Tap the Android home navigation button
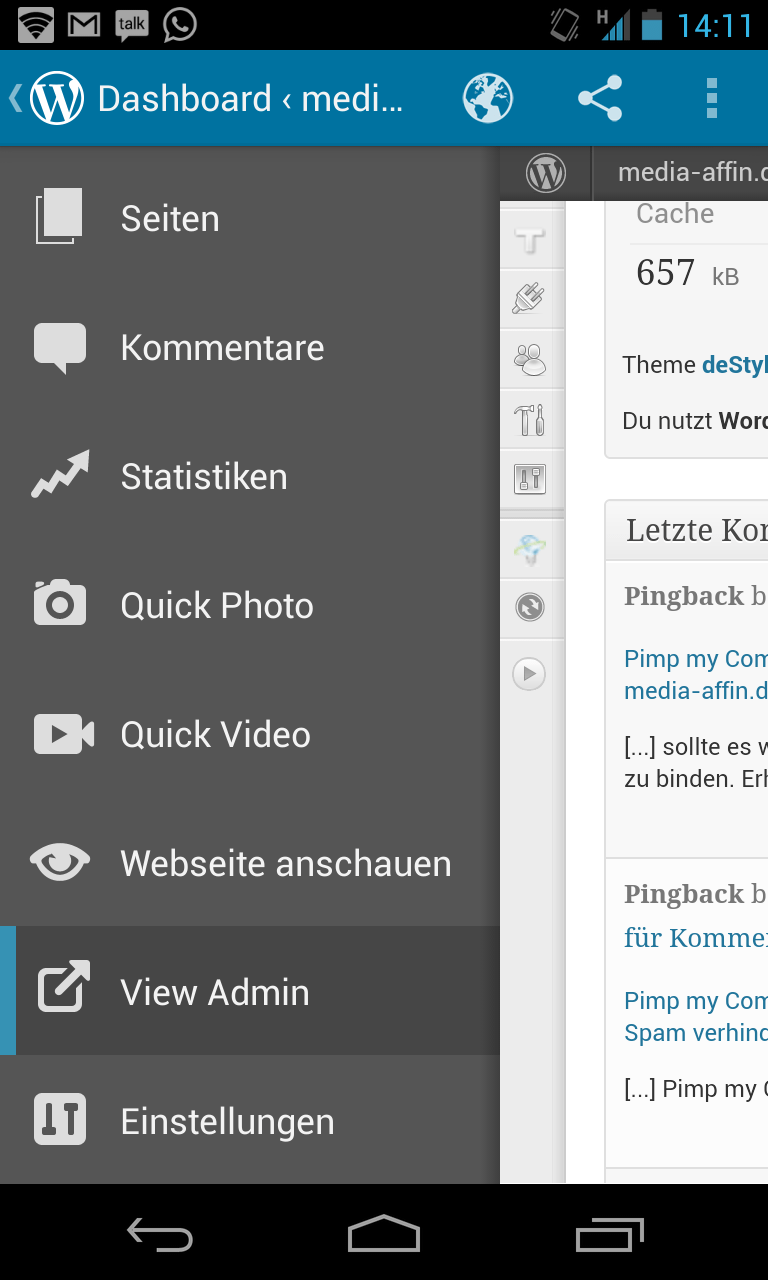The width and height of the screenshot is (768, 1280). (384, 1233)
